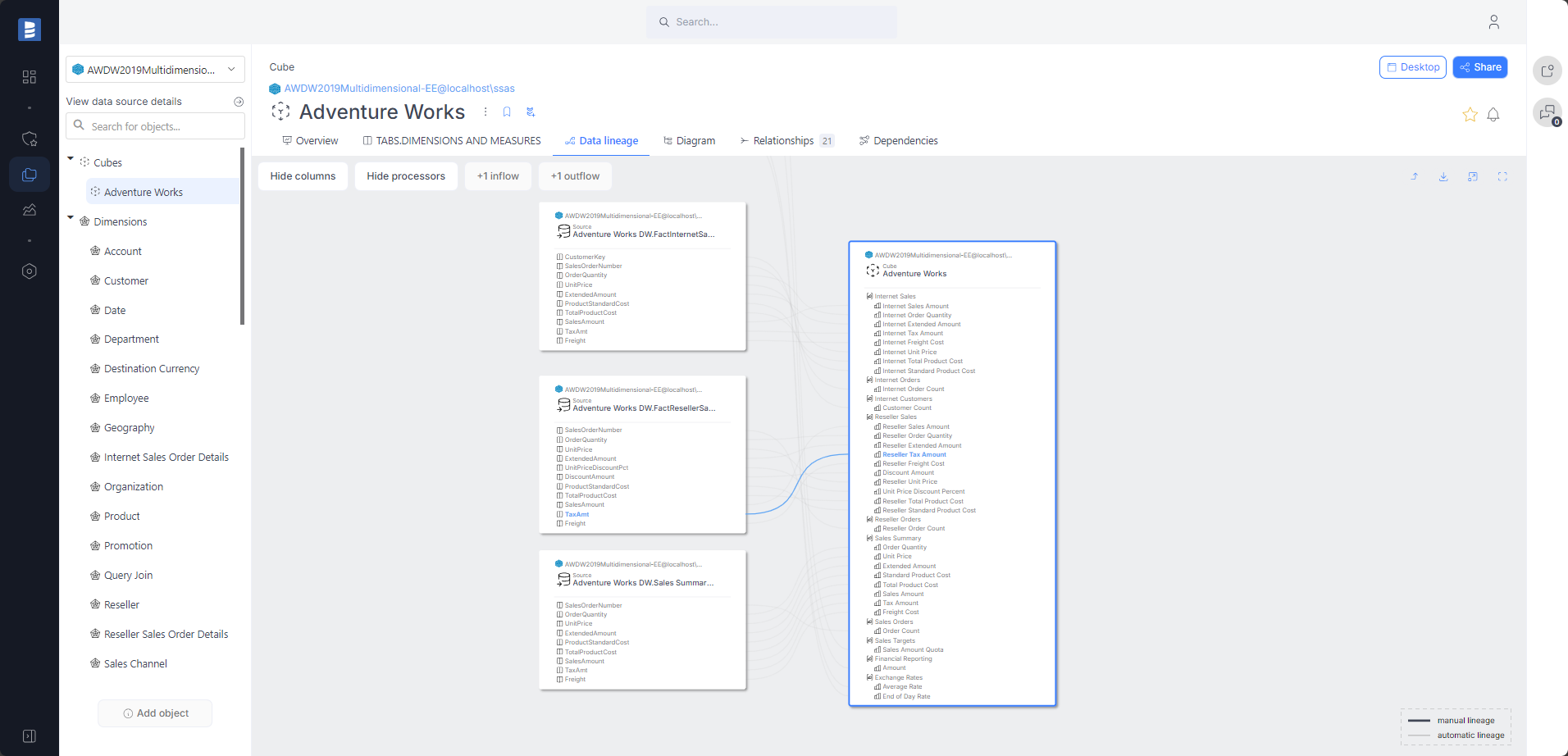Screen dimensions: 1568x756
Task: Open the Dataedo logo home
Action: 30,30
